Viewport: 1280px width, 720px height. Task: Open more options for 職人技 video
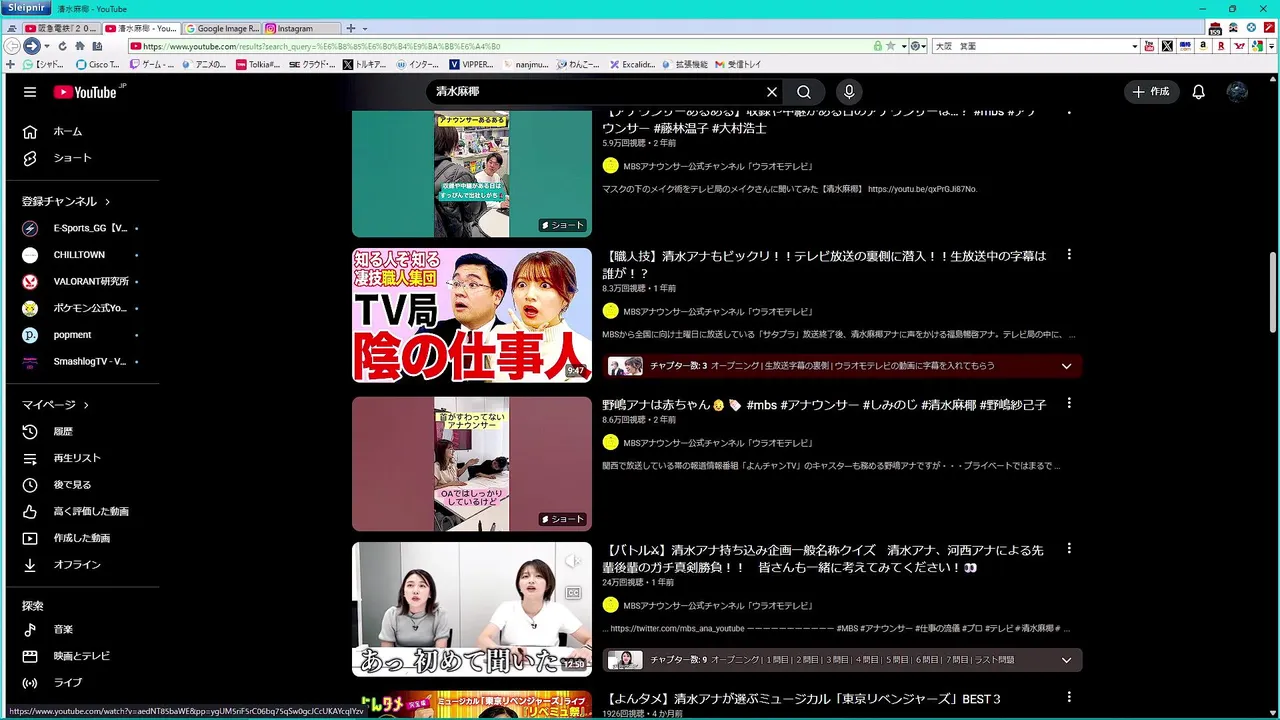click(x=1069, y=255)
